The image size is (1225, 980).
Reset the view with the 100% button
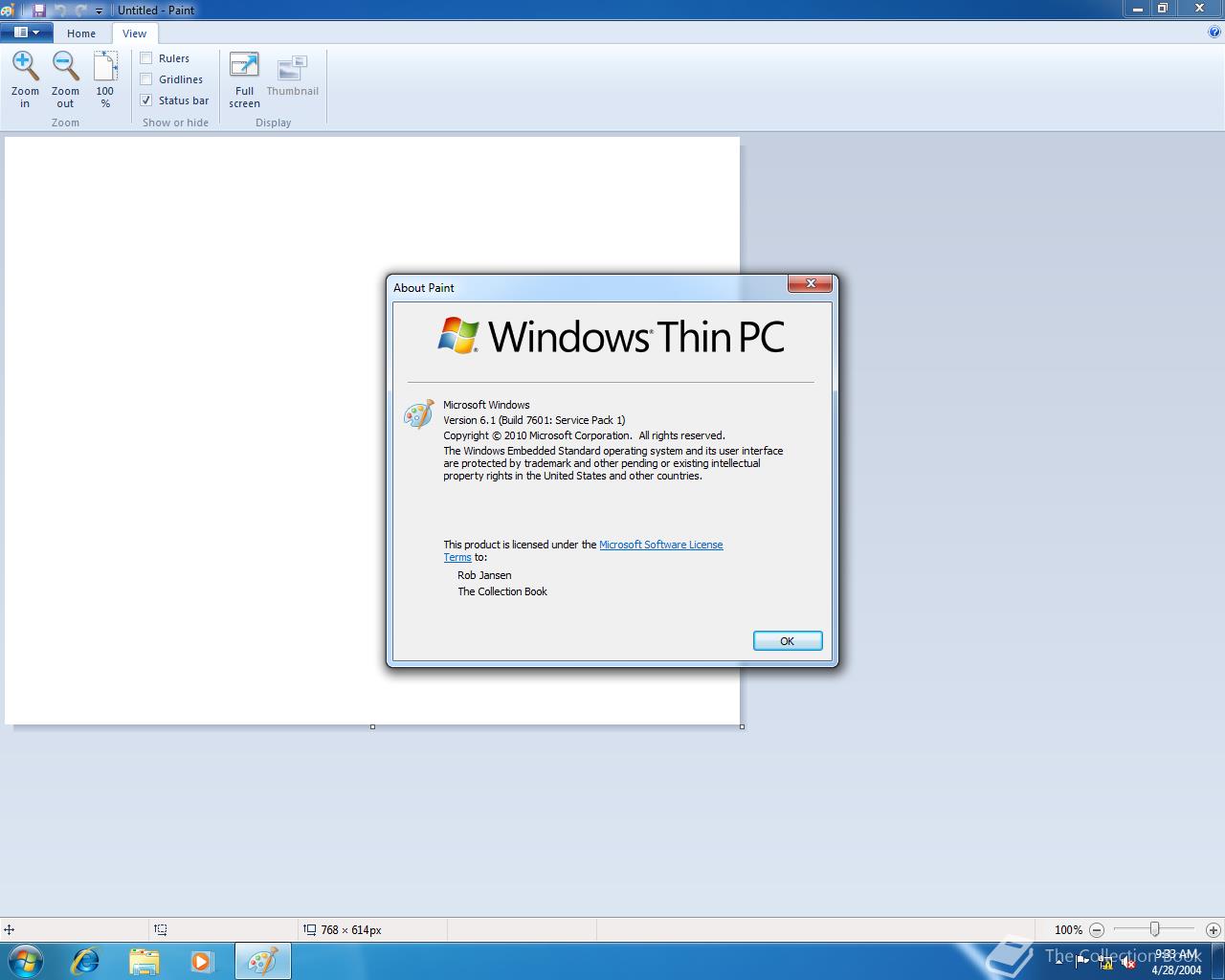(105, 80)
